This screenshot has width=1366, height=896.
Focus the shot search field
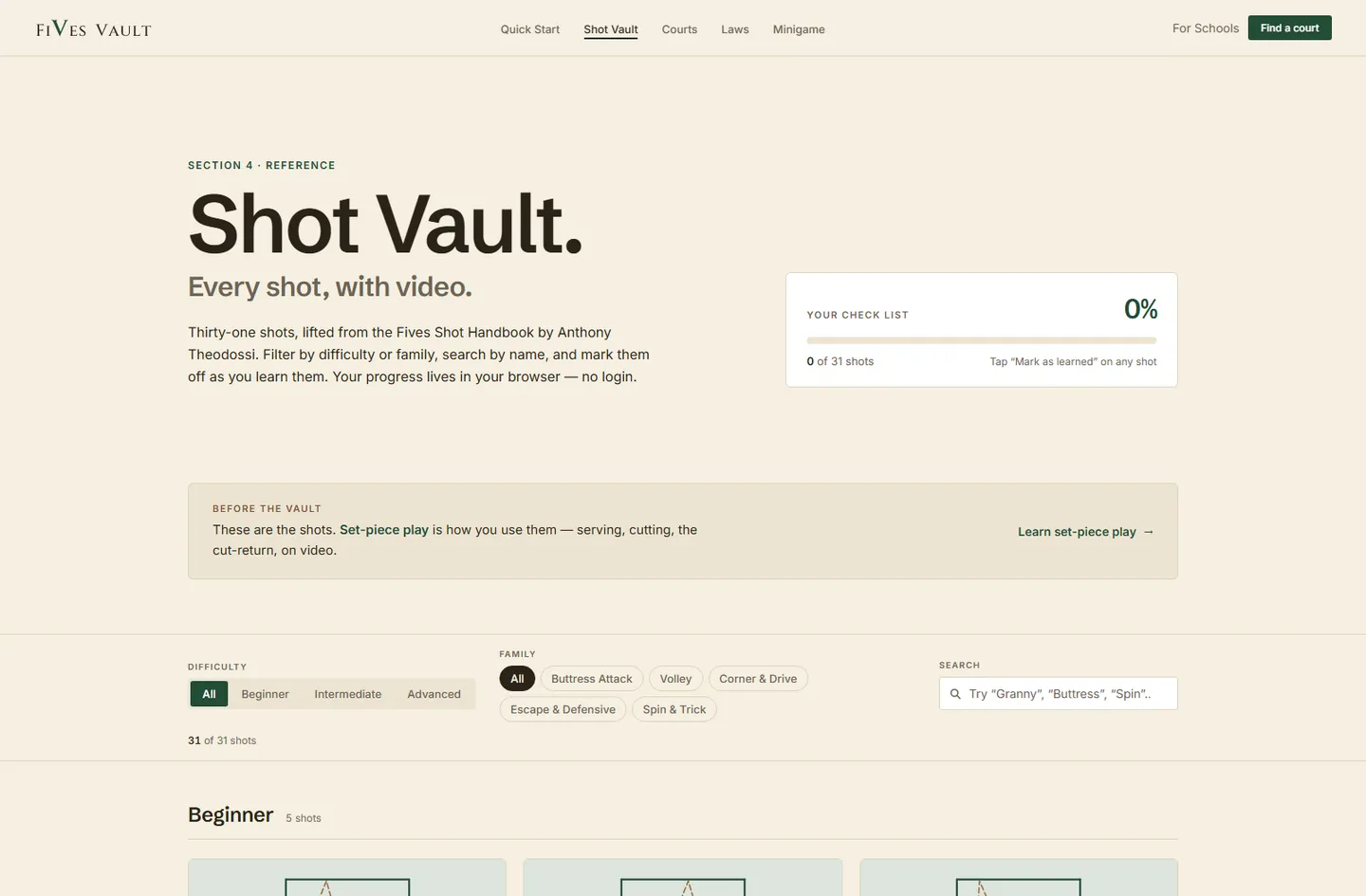tap(1059, 693)
